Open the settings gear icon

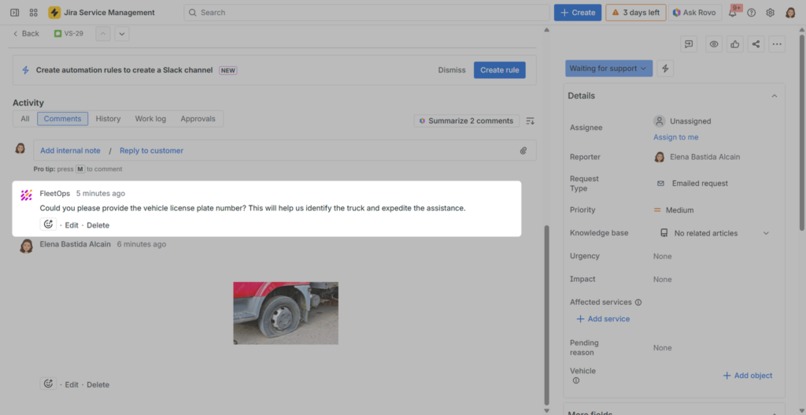tap(770, 13)
